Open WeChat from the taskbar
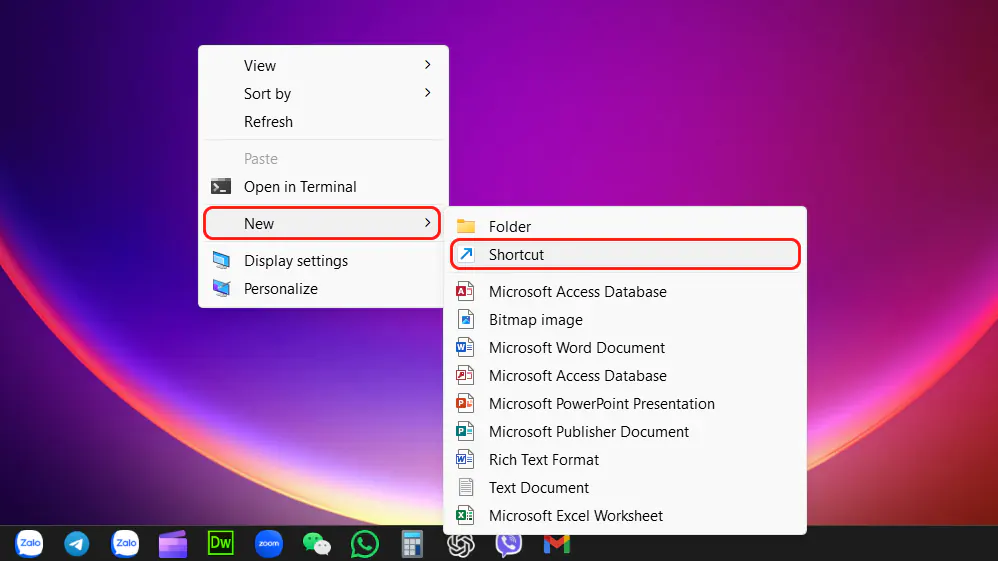The image size is (998, 561). click(x=316, y=544)
